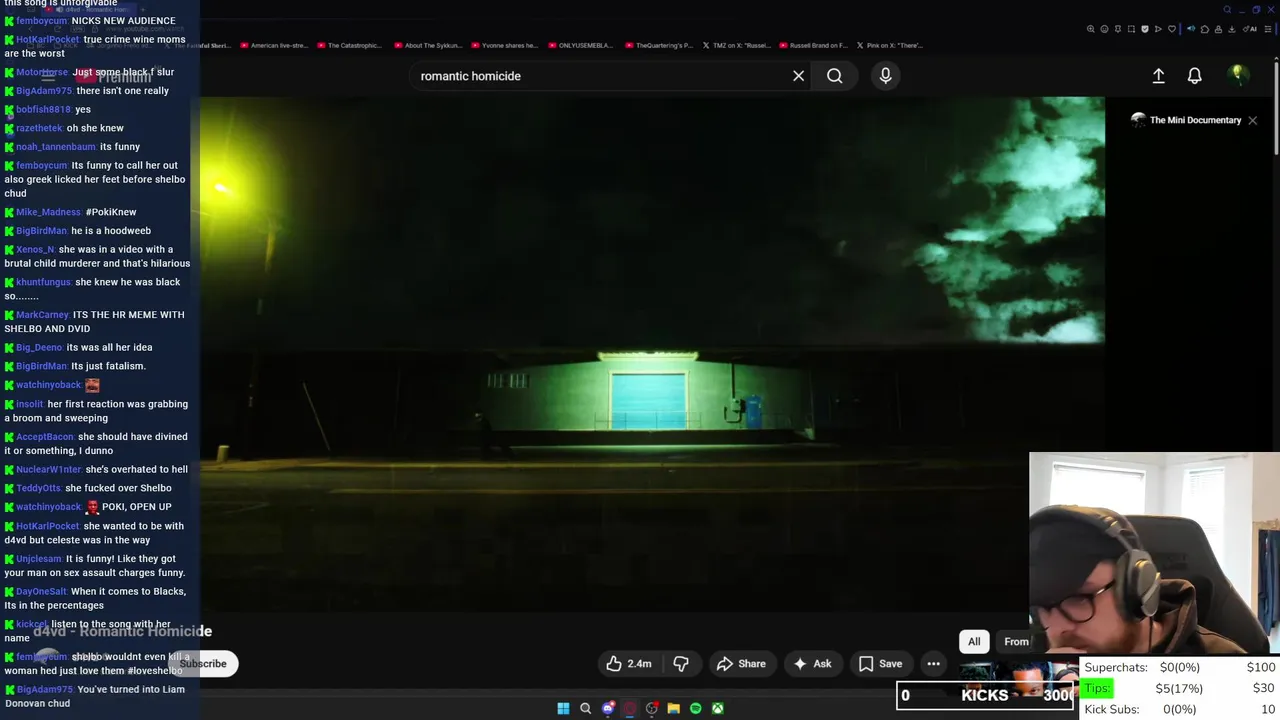Open Spotify from the taskbar
This screenshot has height=720, width=1280.
coord(696,708)
